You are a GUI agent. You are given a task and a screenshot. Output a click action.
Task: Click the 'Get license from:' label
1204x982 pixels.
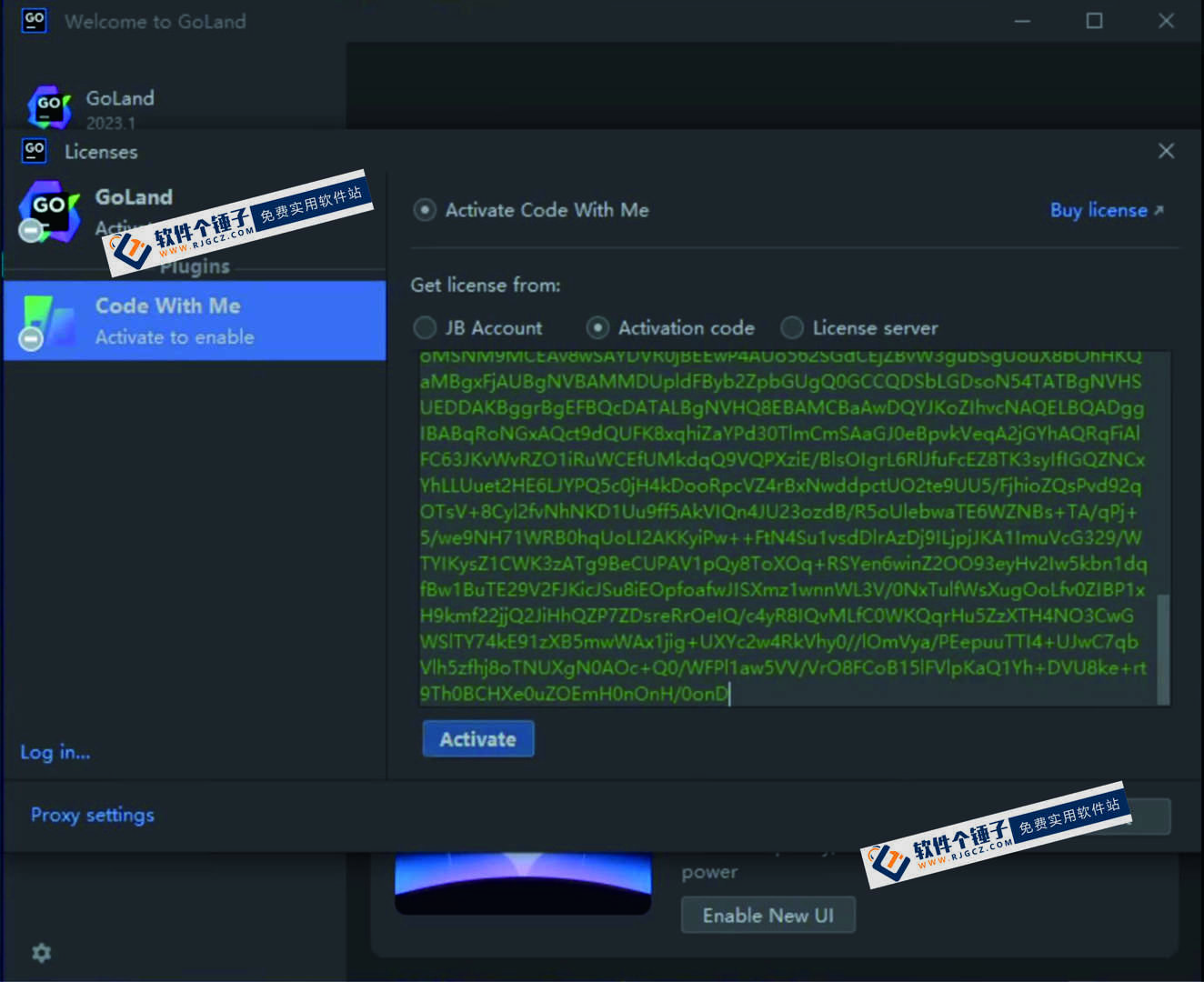click(486, 285)
